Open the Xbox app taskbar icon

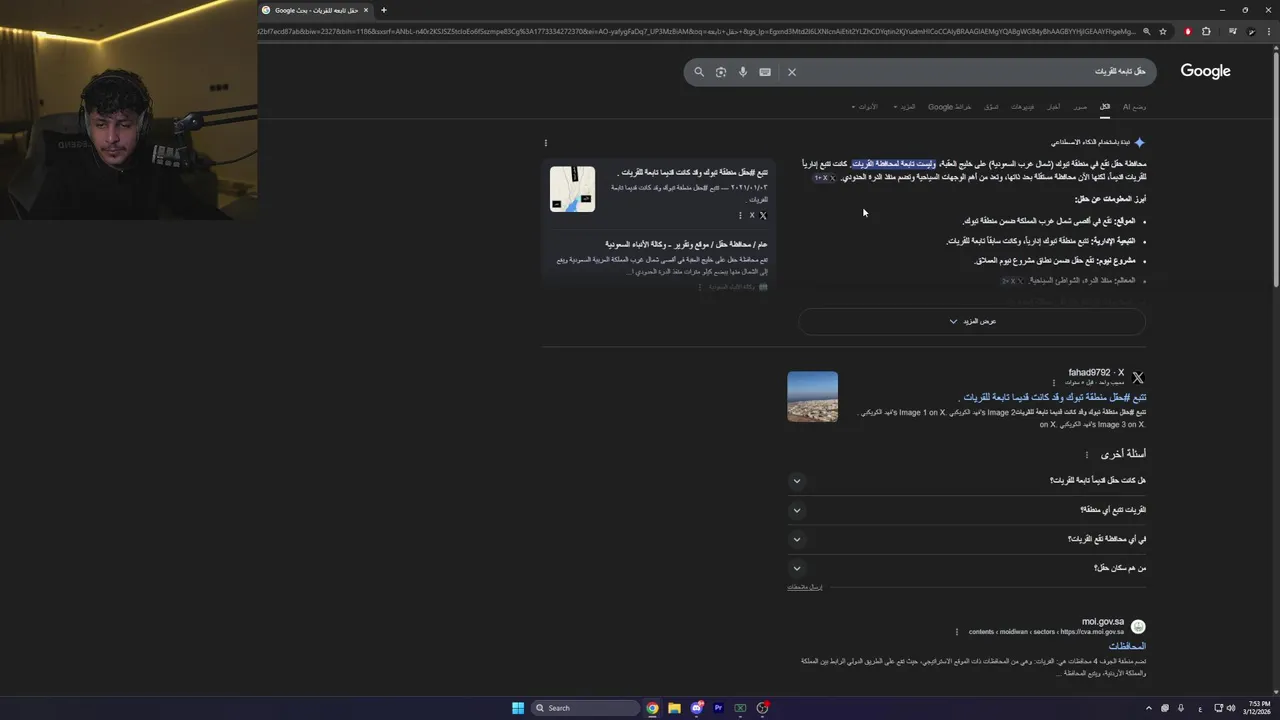740,708
